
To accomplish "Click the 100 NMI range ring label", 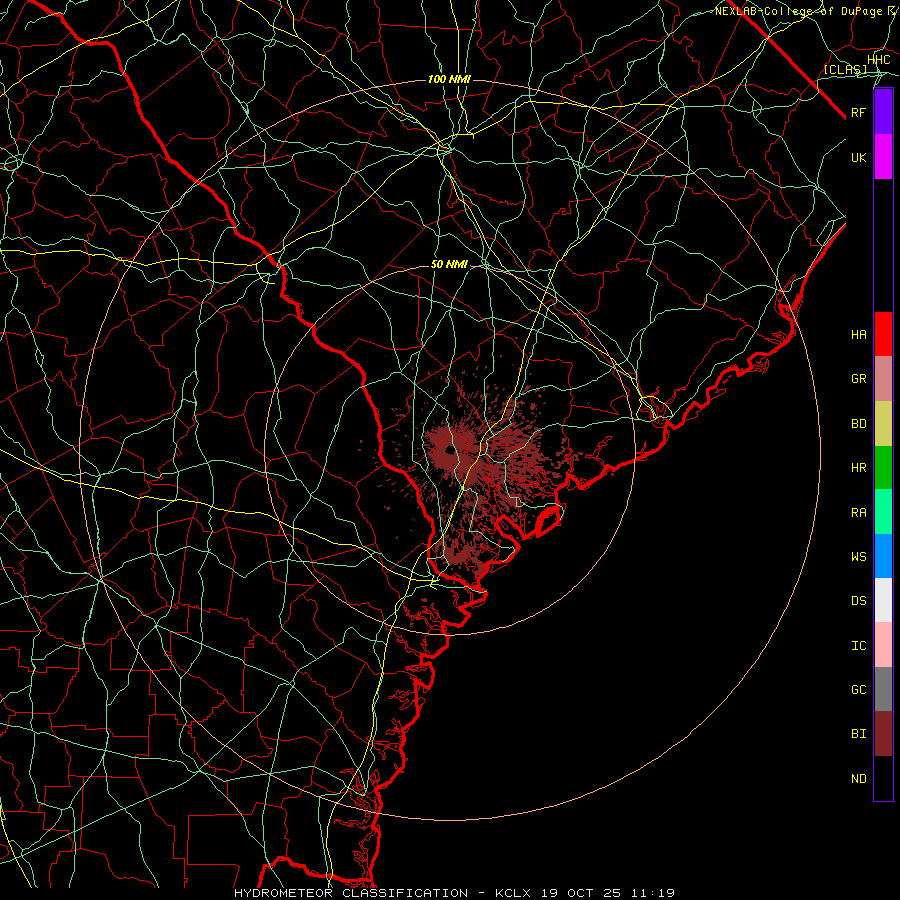I will [x=449, y=79].
